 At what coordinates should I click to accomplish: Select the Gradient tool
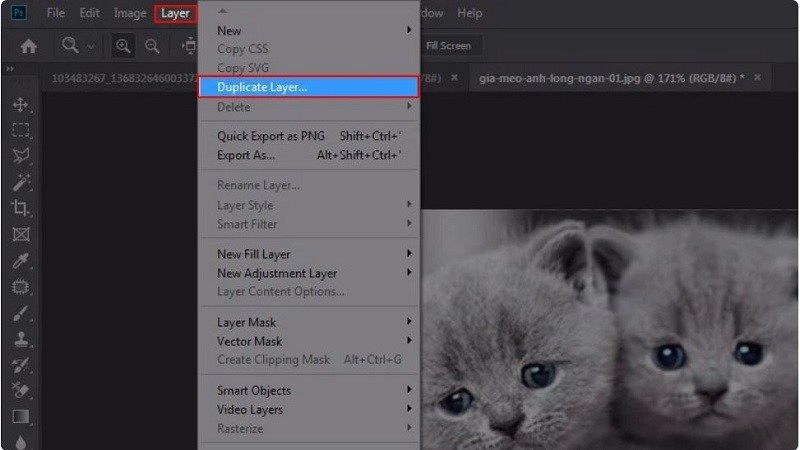point(21,417)
